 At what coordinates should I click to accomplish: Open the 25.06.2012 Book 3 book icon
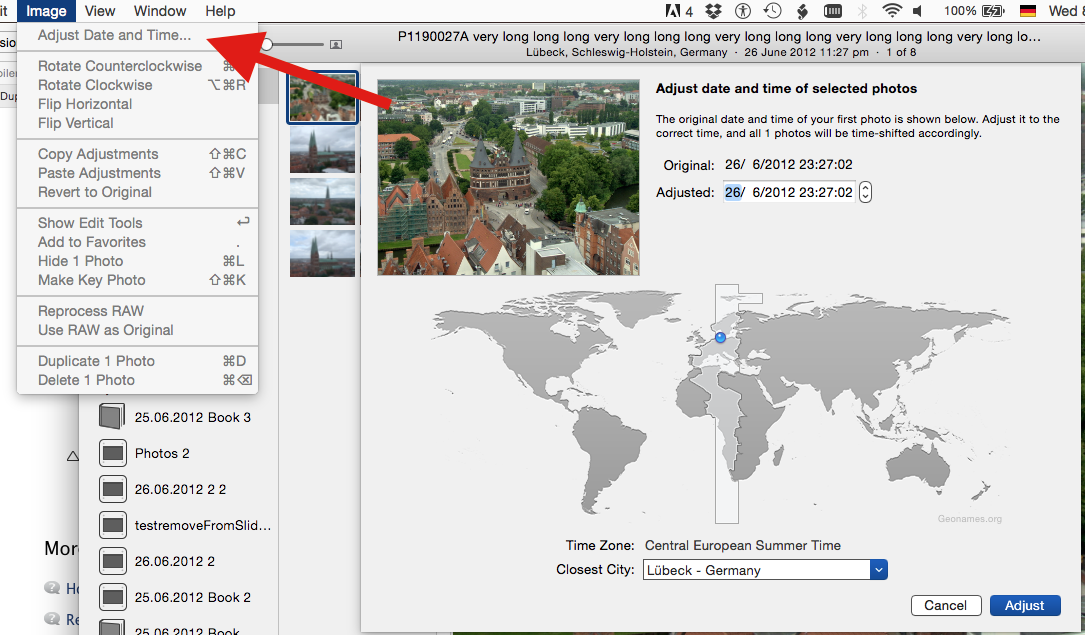[112, 417]
